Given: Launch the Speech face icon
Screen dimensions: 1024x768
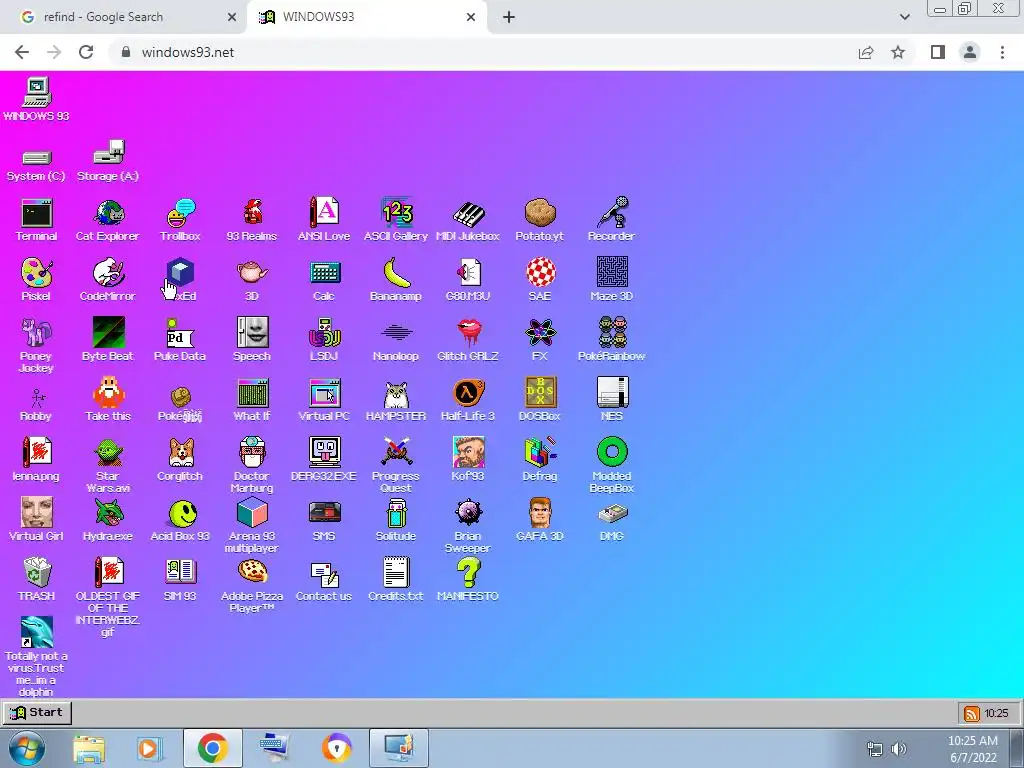Looking at the screenshot, I should [x=252, y=340].
